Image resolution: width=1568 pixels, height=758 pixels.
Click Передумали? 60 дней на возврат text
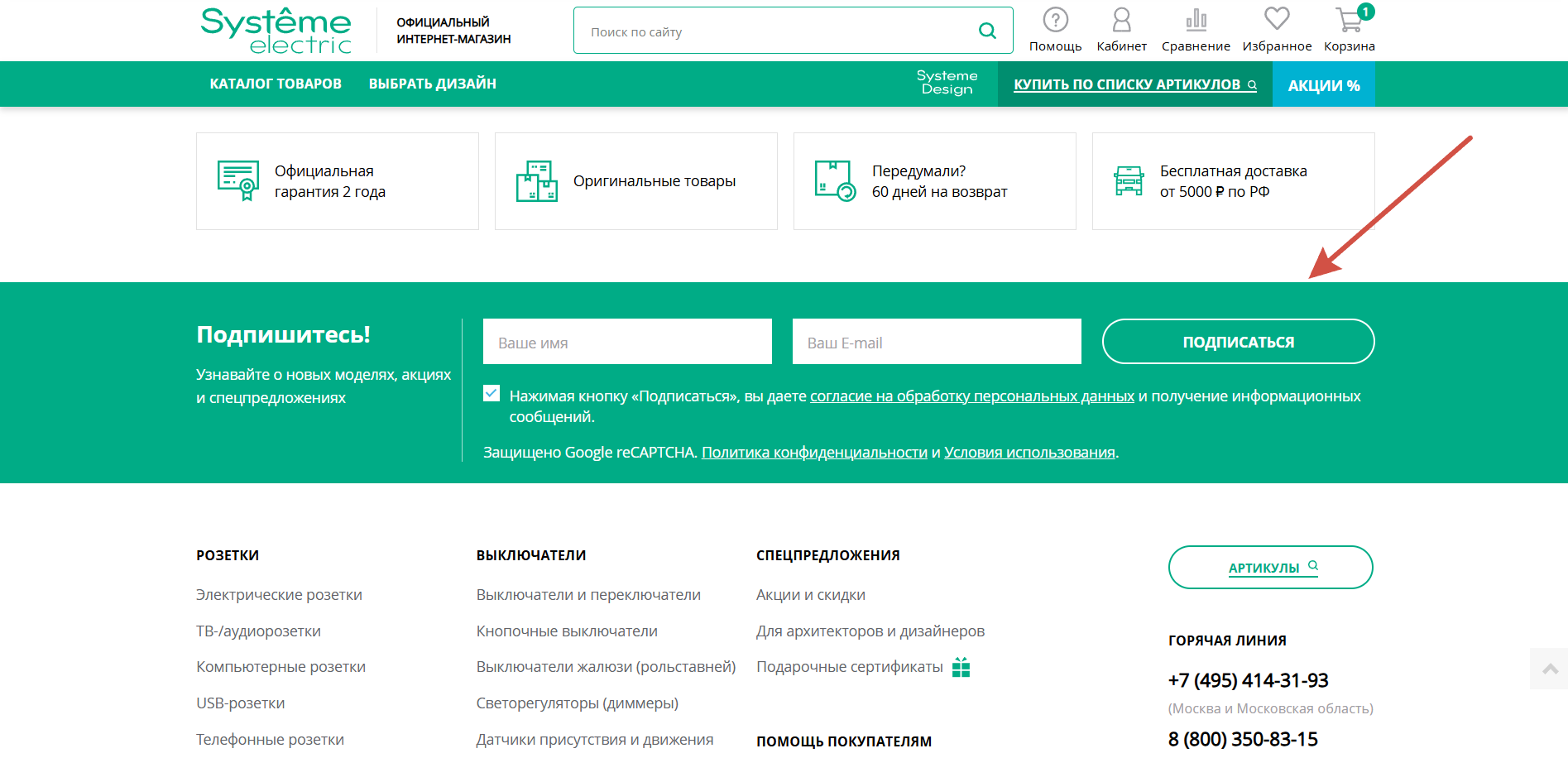940,181
